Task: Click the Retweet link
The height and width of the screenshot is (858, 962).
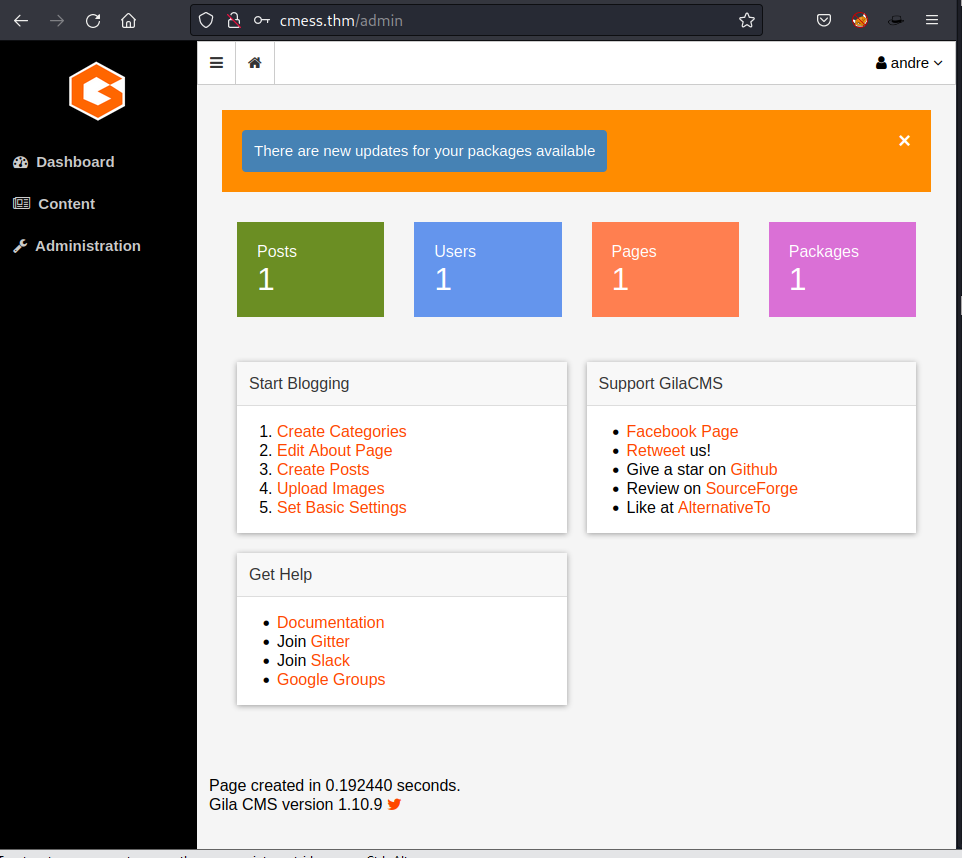Action: [x=656, y=450]
